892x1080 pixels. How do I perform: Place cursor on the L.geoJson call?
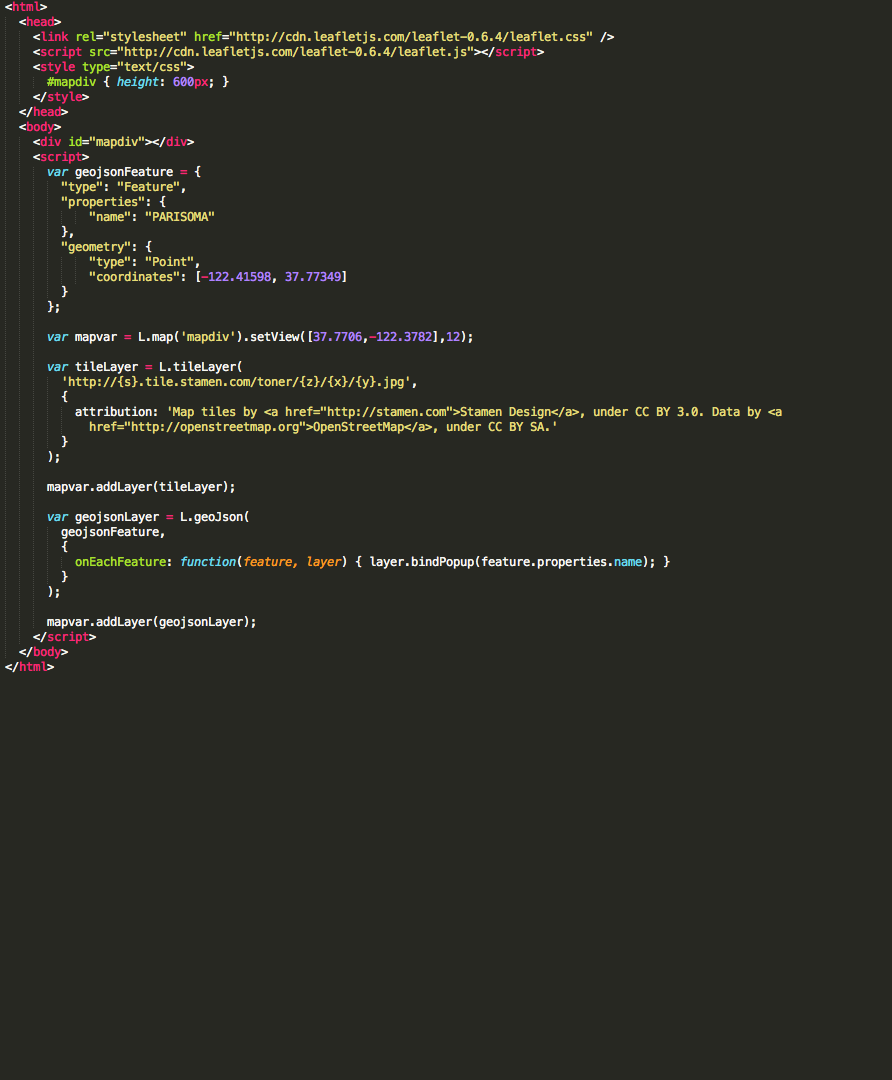pyautogui.click(x=211, y=517)
